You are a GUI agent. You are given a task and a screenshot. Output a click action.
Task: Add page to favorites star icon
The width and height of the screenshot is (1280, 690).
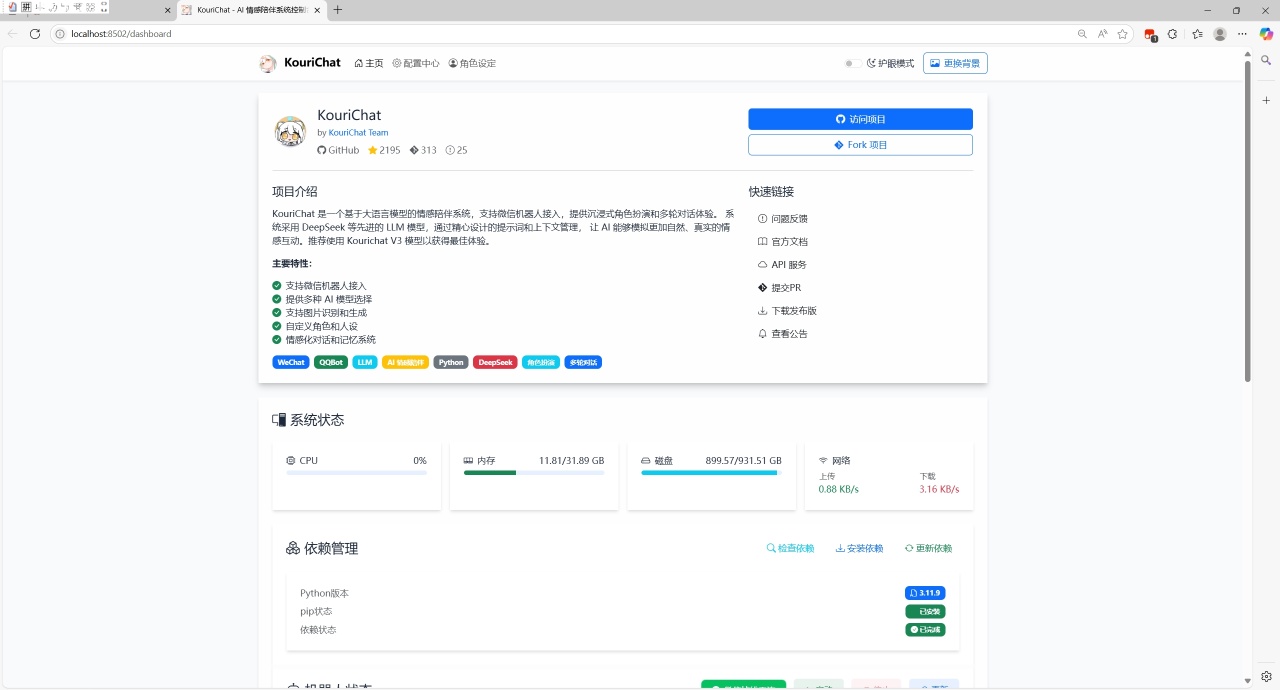pos(1123,34)
